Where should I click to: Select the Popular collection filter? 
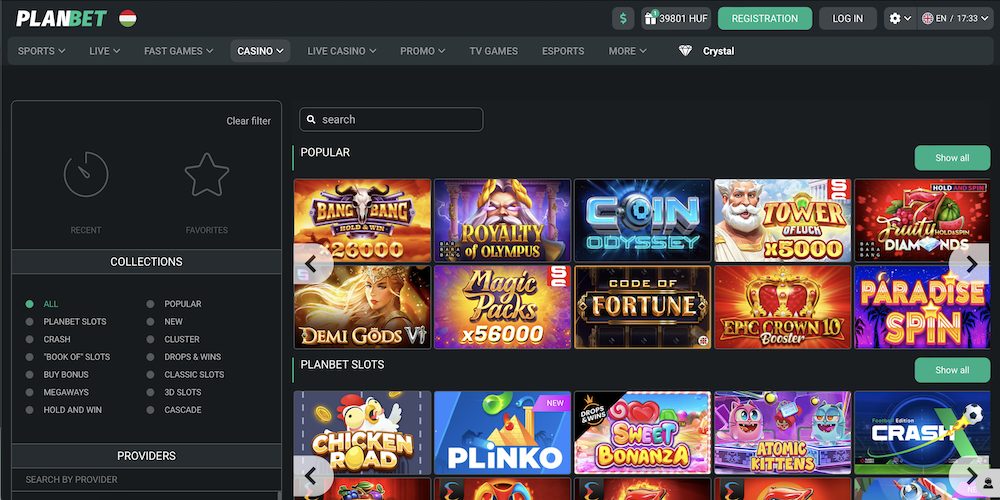182,304
